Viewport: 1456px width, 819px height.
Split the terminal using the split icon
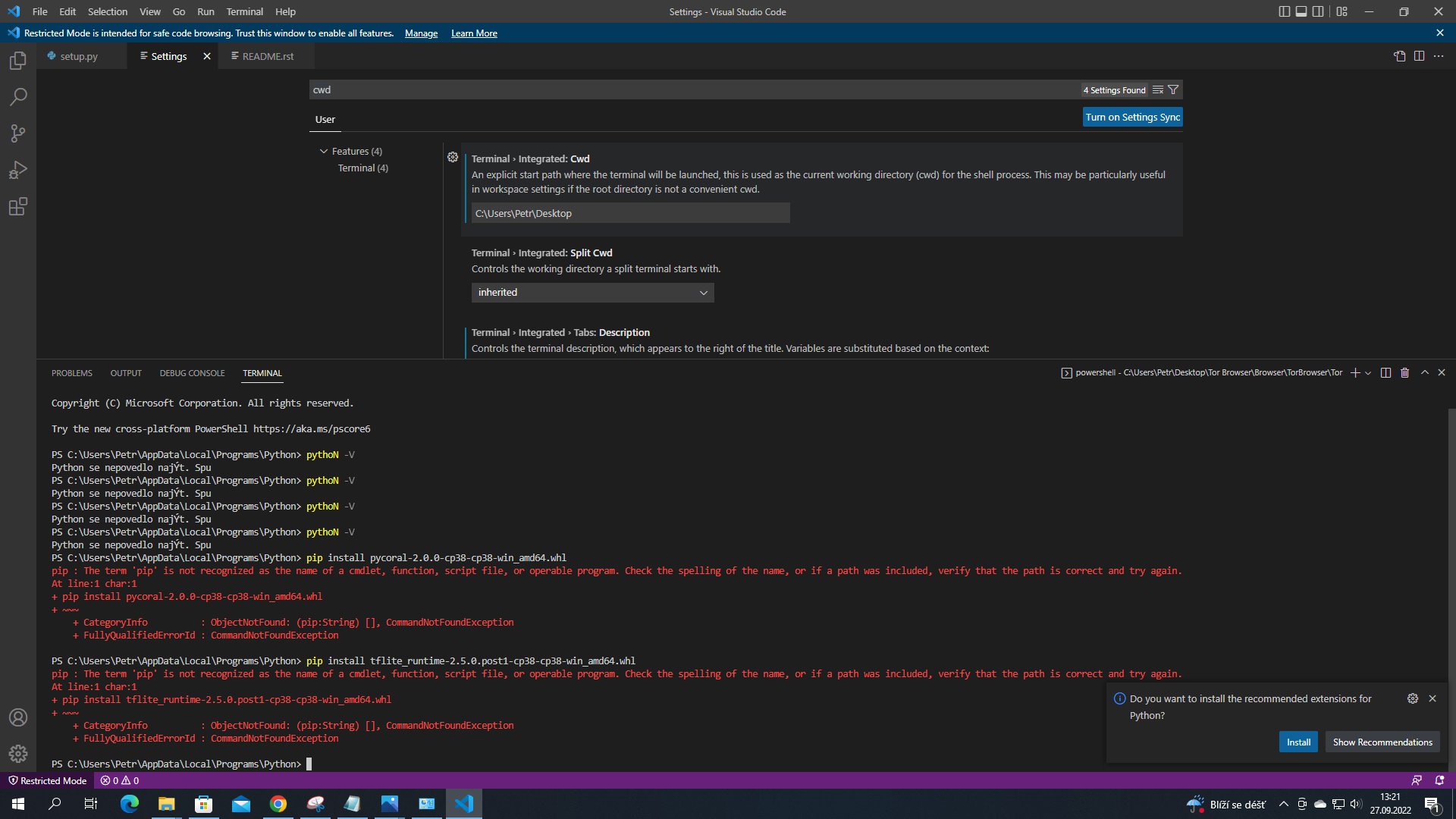pyautogui.click(x=1385, y=372)
